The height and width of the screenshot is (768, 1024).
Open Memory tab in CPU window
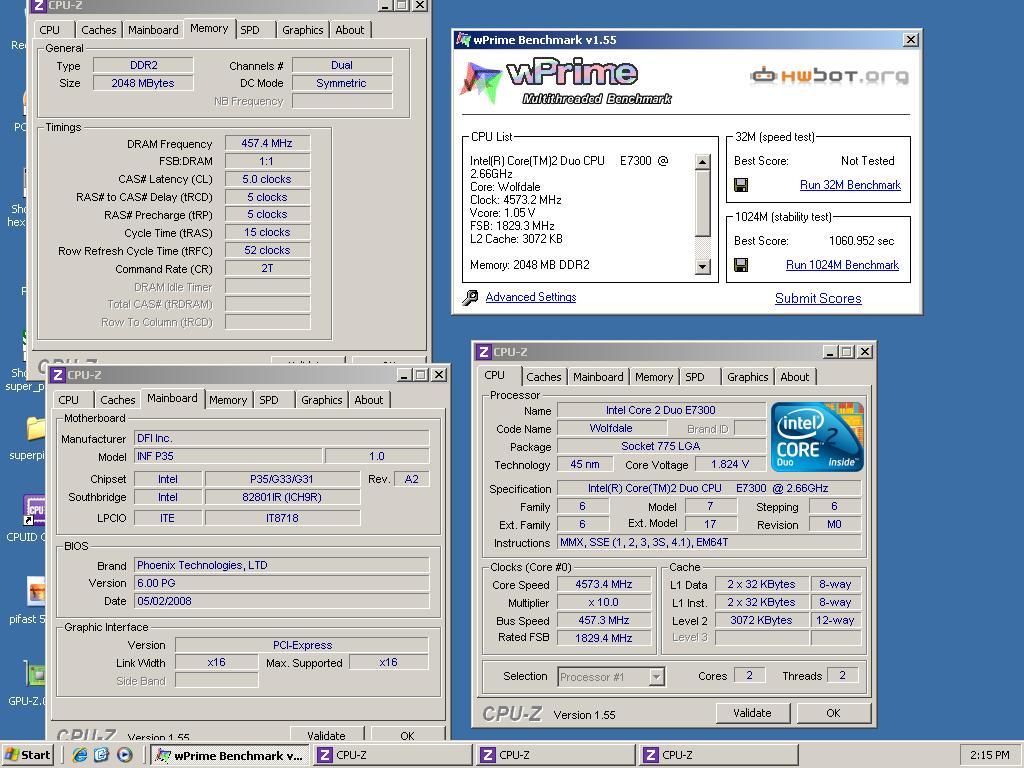(654, 377)
